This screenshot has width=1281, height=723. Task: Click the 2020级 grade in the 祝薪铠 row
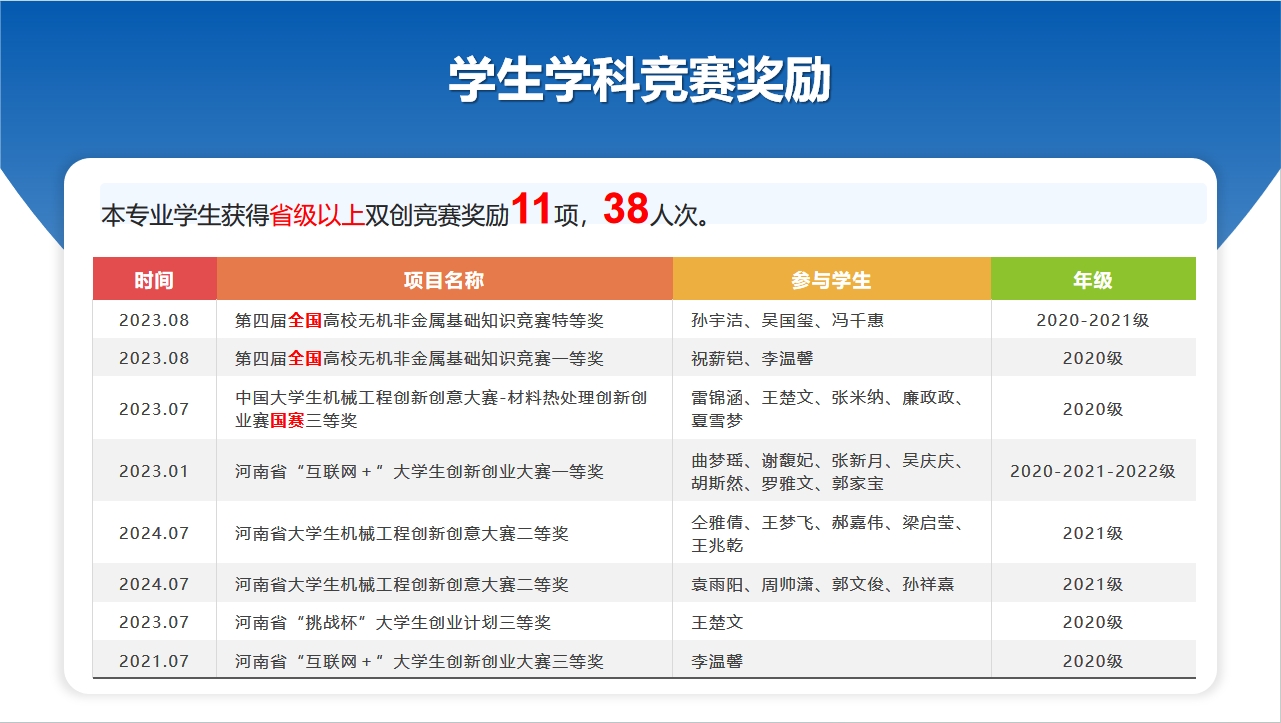point(1093,358)
